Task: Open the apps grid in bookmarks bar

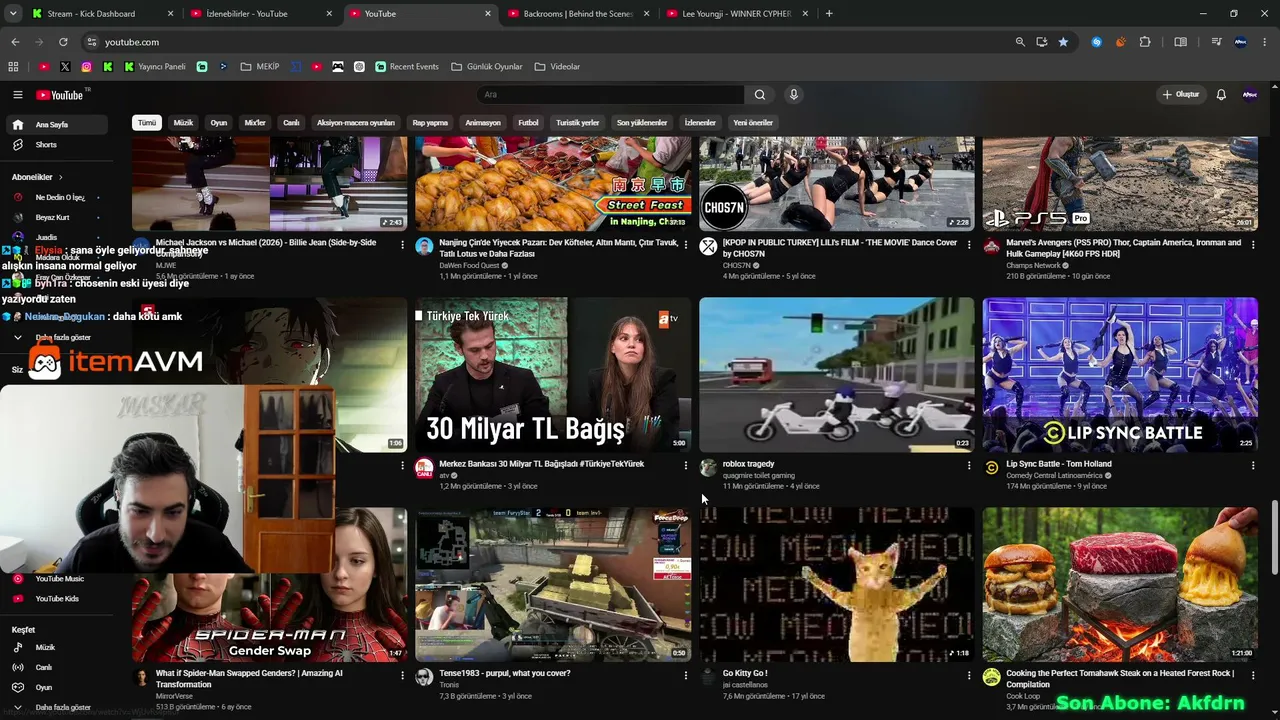Action: click(13, 67)
